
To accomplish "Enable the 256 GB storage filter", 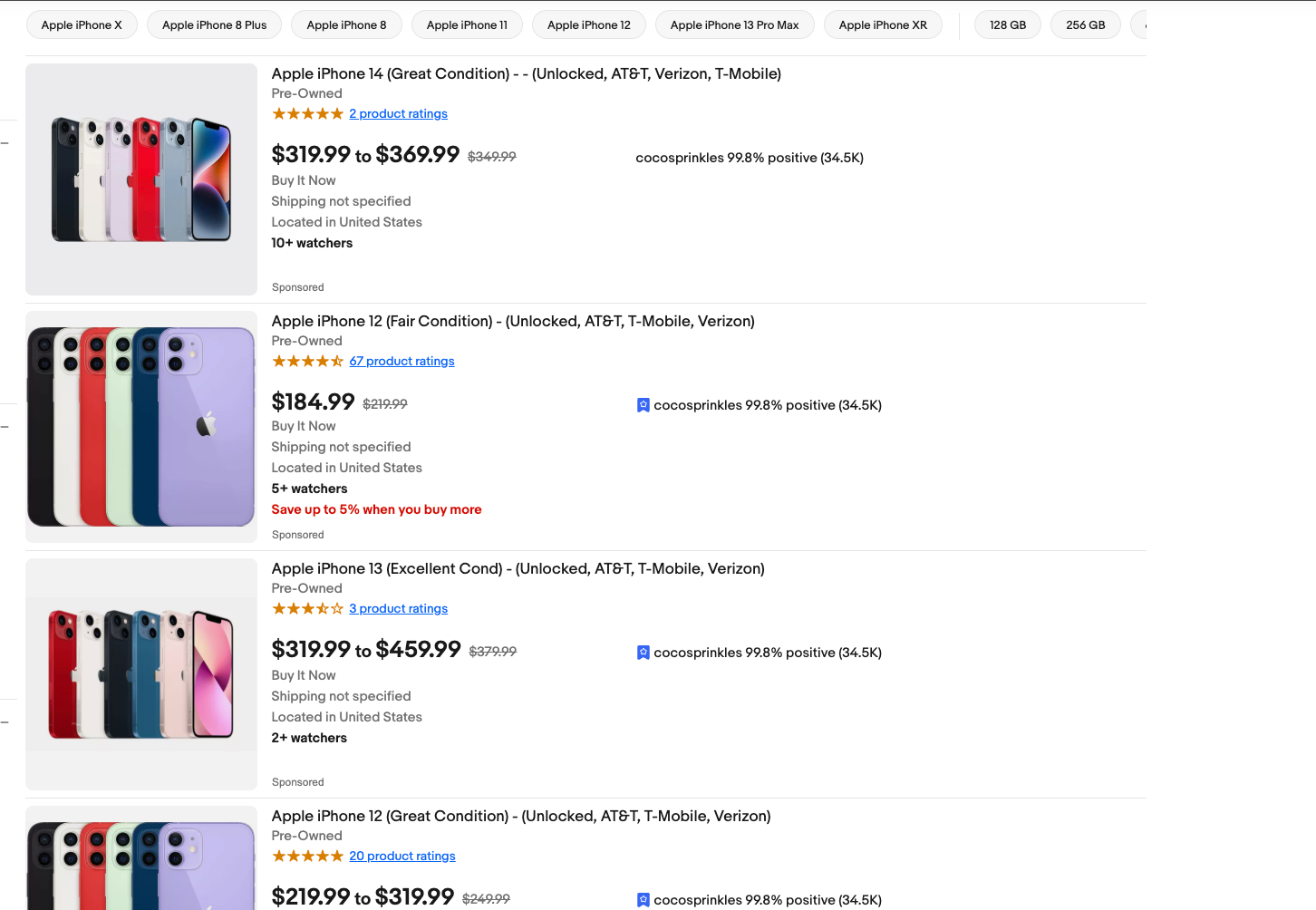I will pyautogui.click(x=1085, y=24).
